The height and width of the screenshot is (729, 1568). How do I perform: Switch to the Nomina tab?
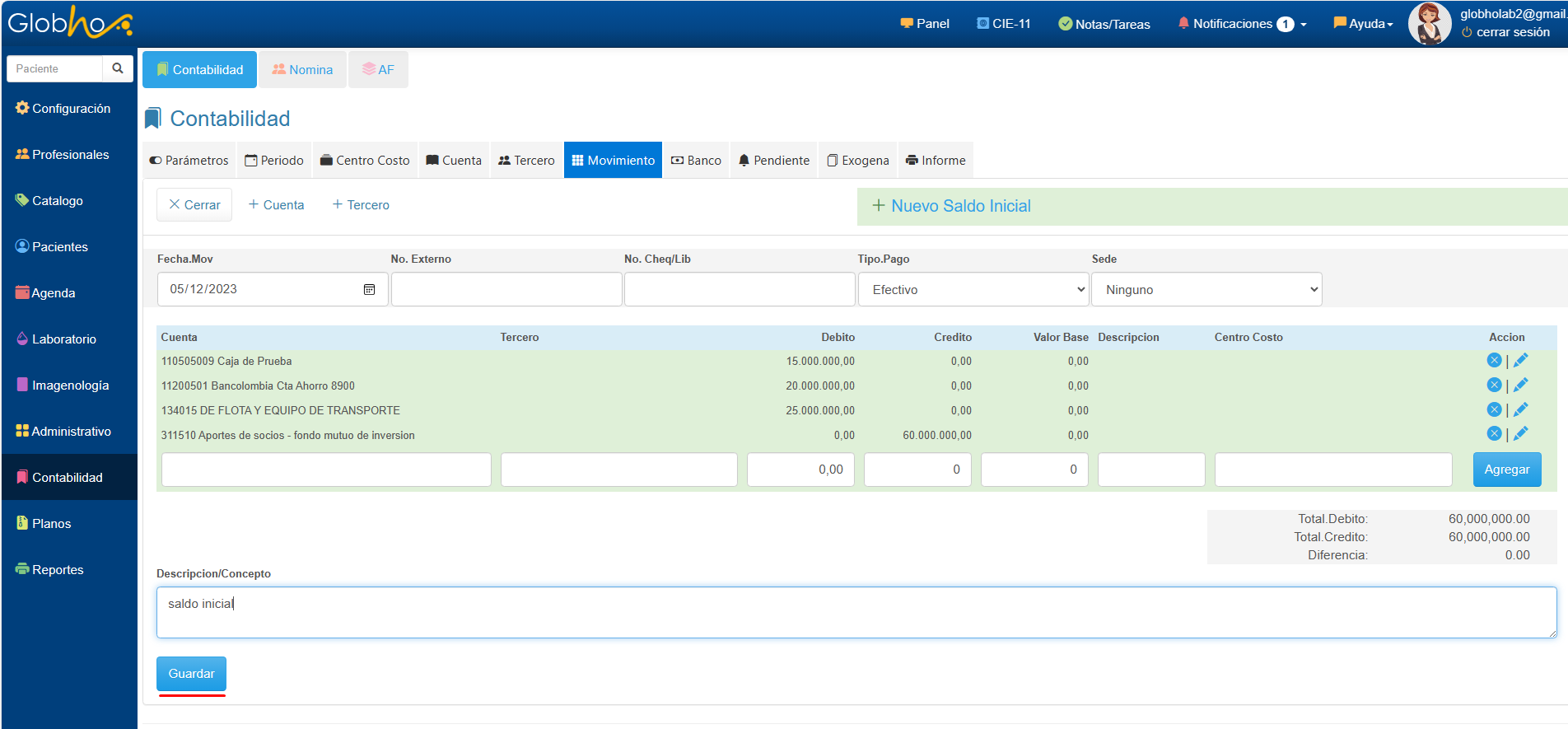(302, 70)
